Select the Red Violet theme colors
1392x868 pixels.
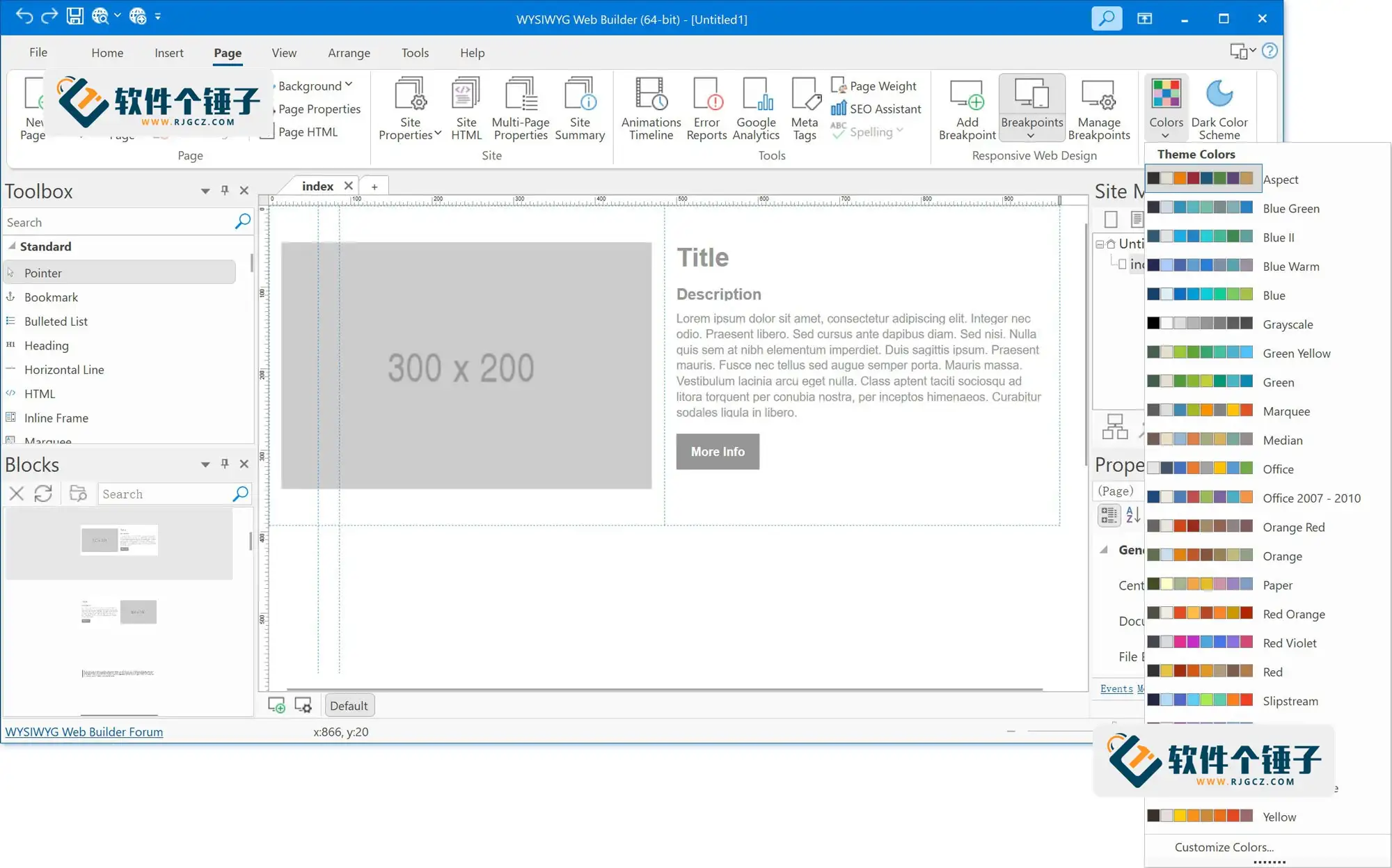pyautogui.click(x=1267, y=642)
